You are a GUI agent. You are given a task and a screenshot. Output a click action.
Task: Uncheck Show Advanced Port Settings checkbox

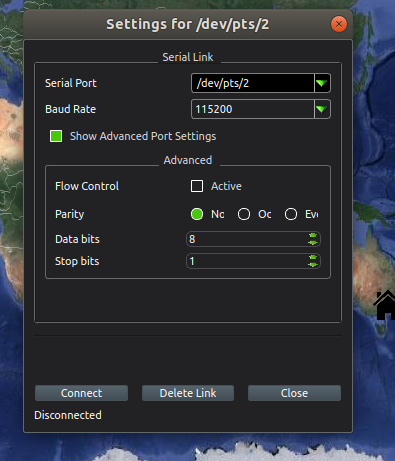56,136
